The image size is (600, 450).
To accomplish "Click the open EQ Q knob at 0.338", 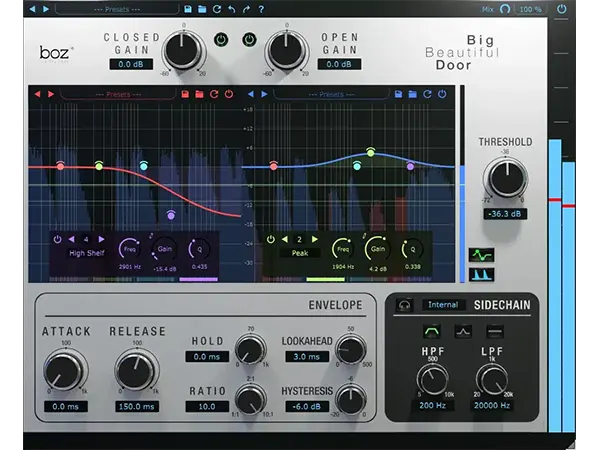I will tap(412, 249).
